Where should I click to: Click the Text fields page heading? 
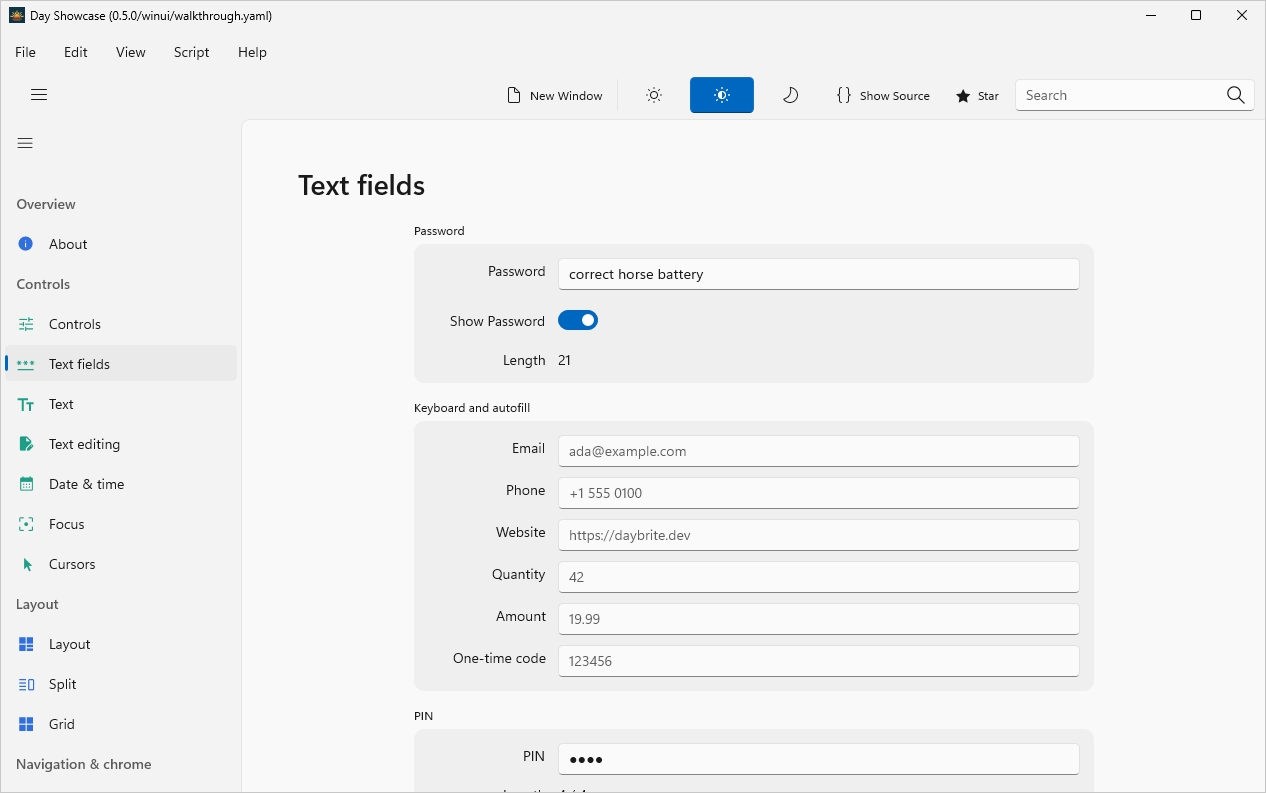click(x=361, y=185)
